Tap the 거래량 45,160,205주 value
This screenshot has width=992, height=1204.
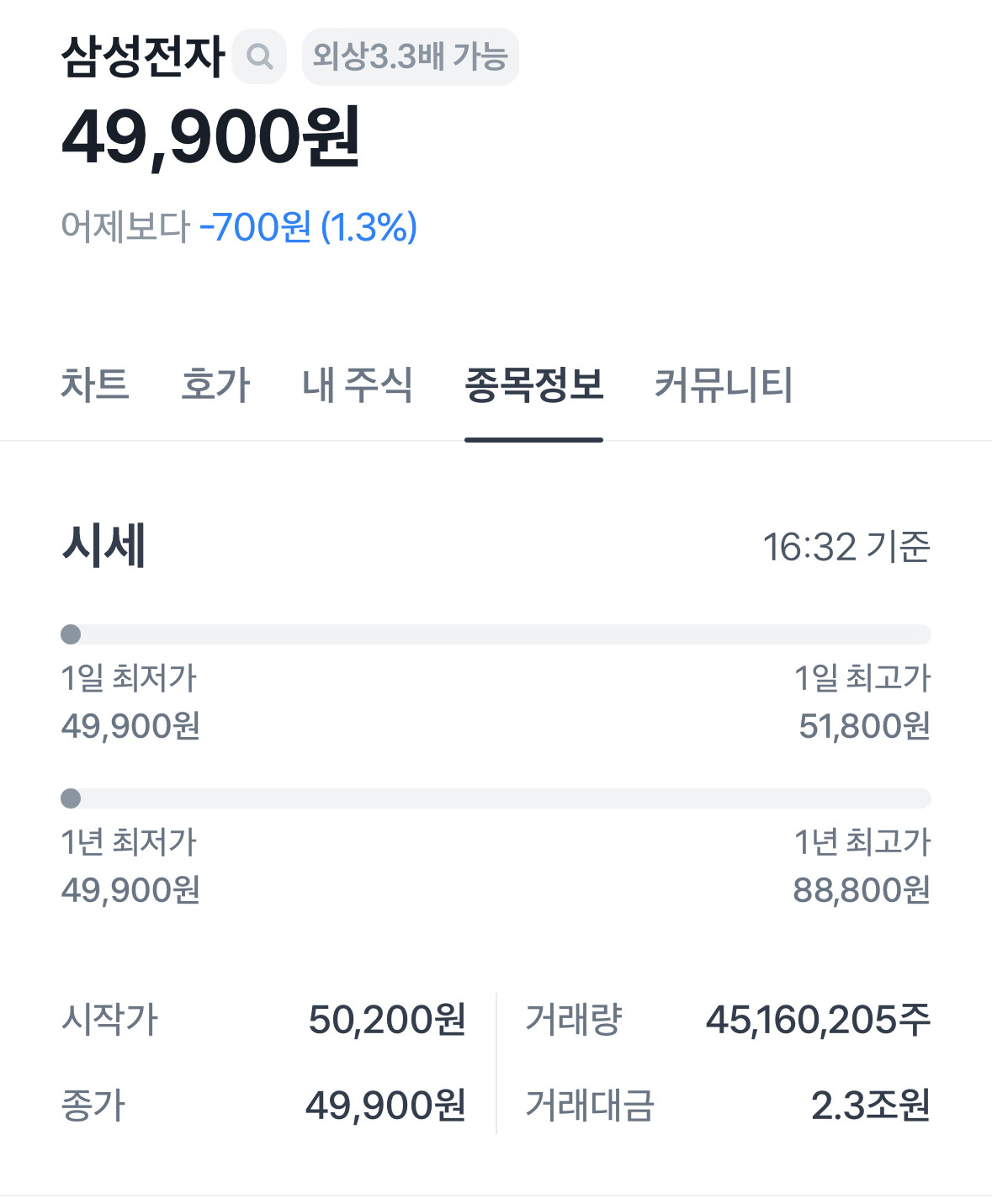click(x=818, y=1019)
